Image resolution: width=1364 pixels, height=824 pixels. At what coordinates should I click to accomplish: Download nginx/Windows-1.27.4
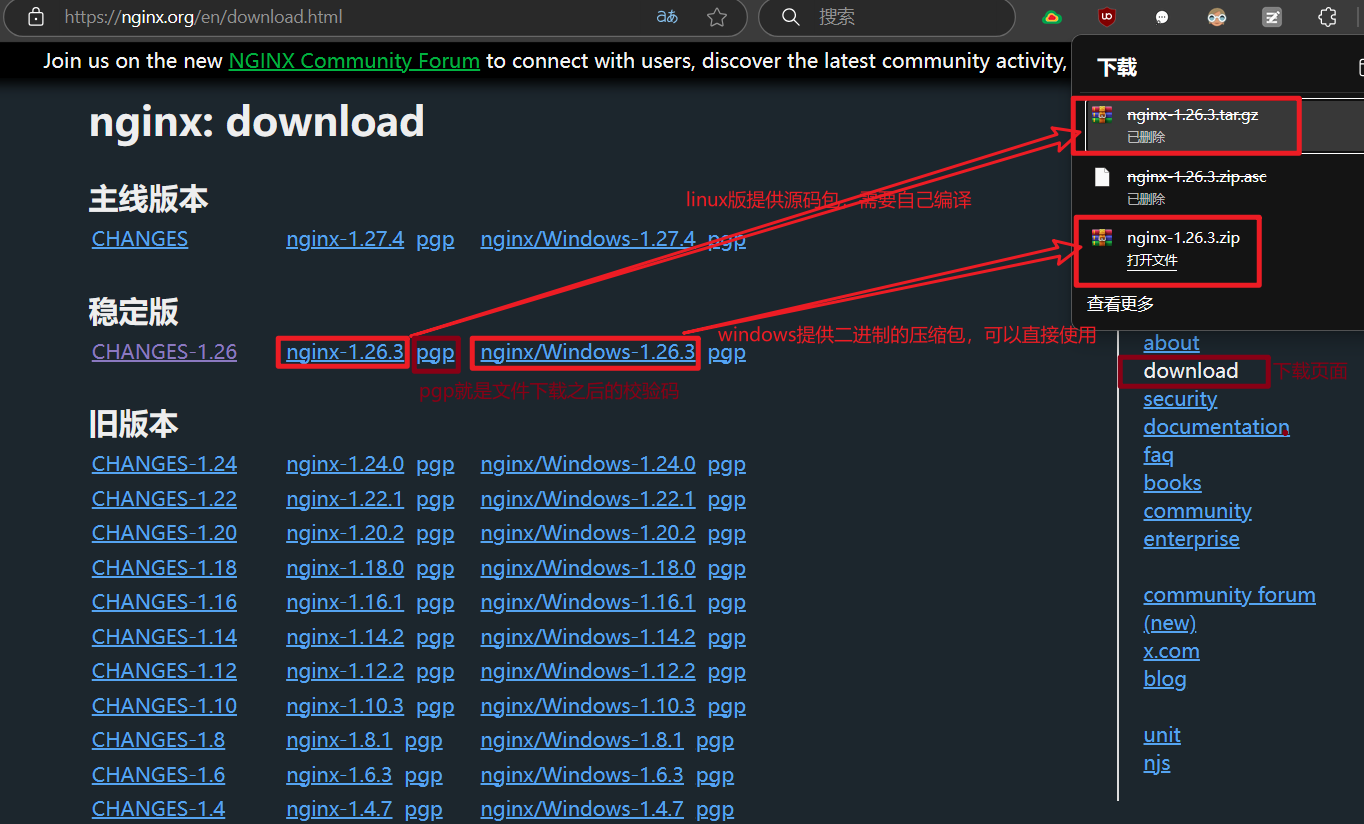pyautogui.click(x=587, y=239)
